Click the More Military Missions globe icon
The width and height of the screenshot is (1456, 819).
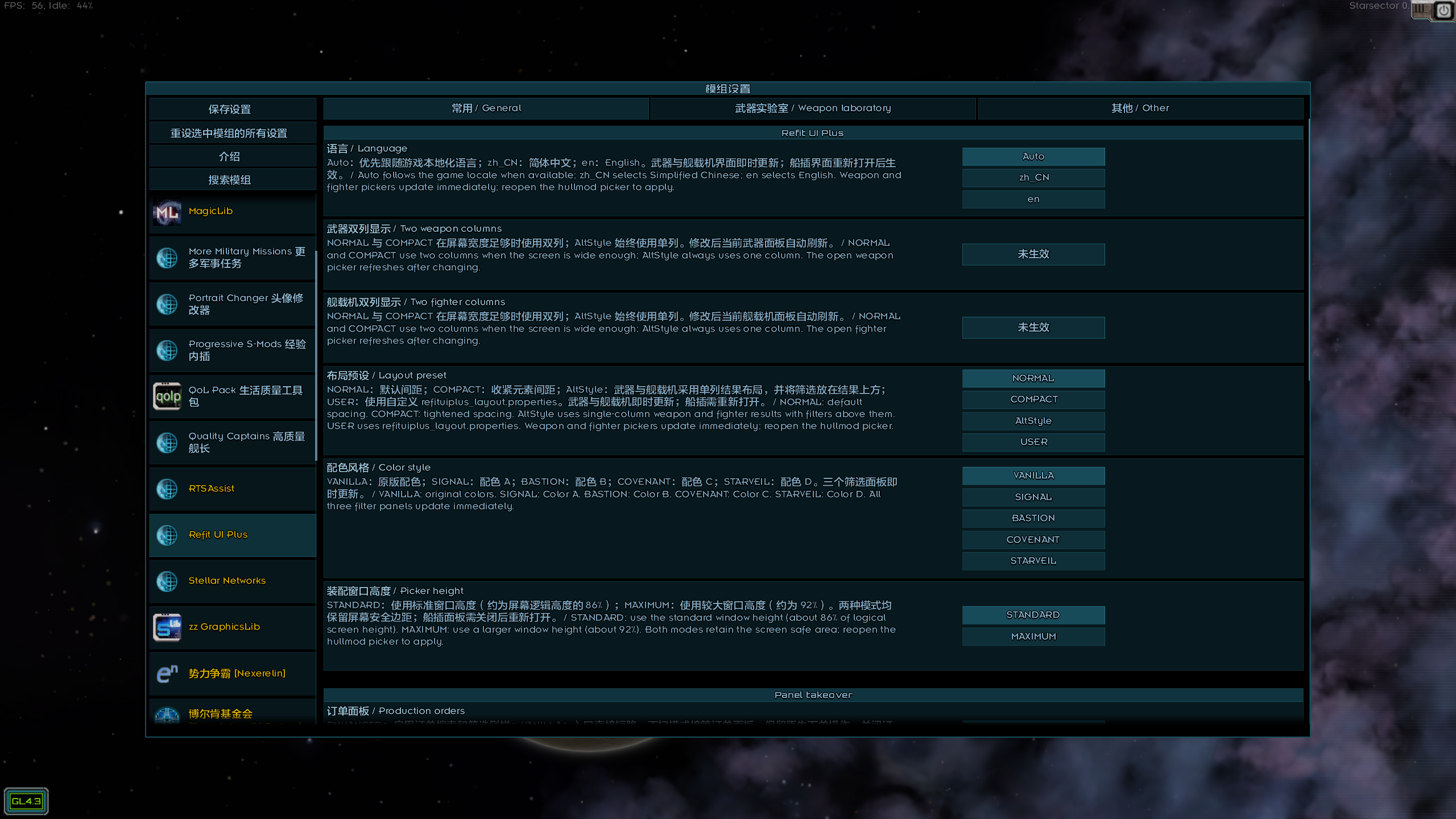tap(167, 258)
